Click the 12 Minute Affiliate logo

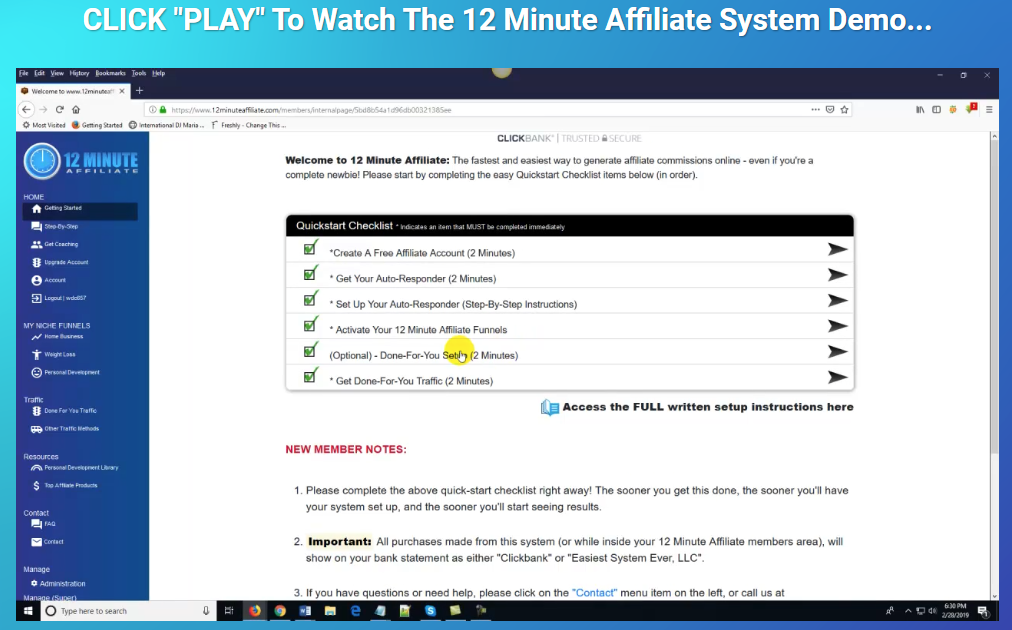pyautogui.click(x=81, y=161)
